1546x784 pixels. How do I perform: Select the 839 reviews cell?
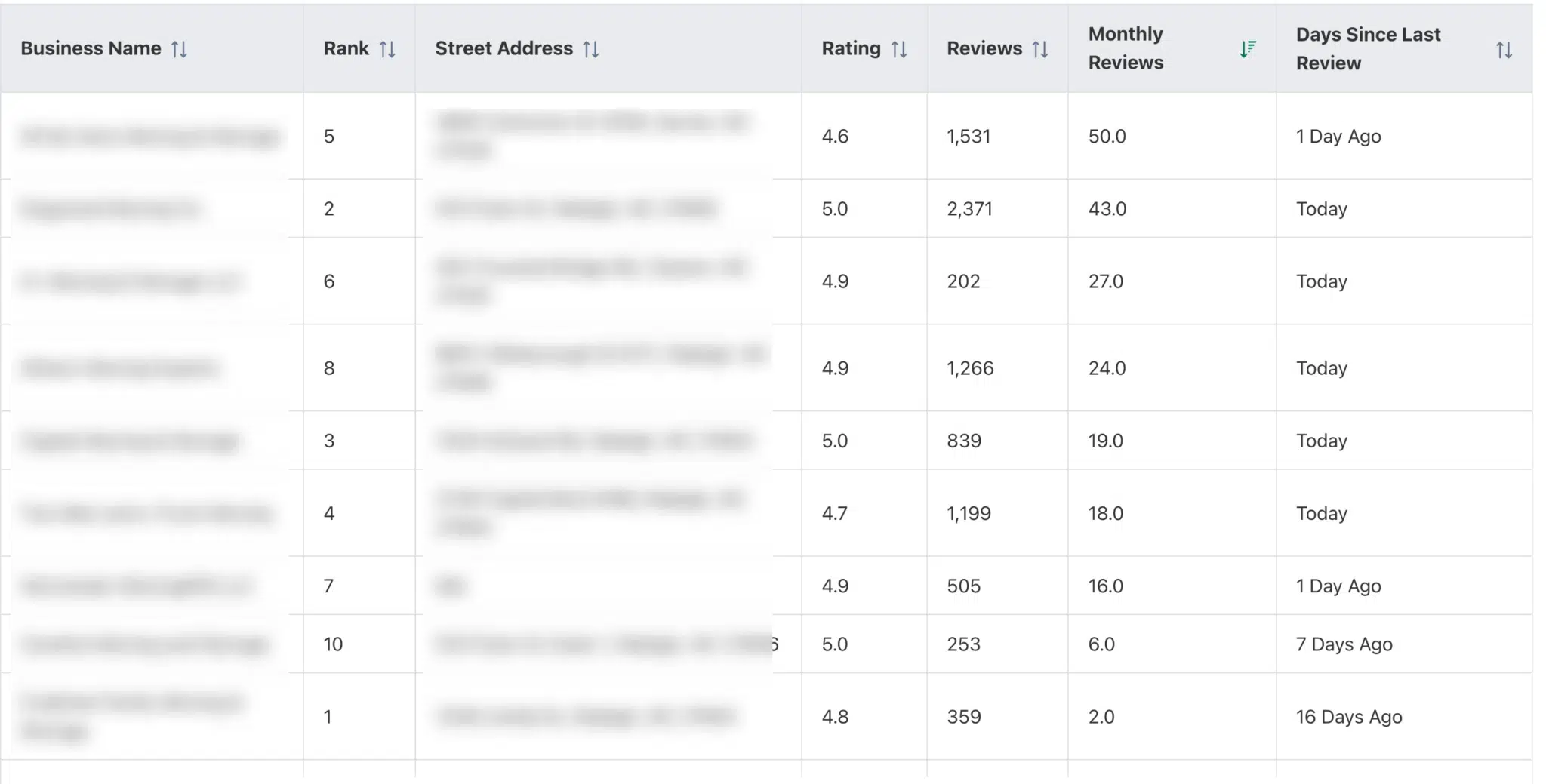[964, 441]
